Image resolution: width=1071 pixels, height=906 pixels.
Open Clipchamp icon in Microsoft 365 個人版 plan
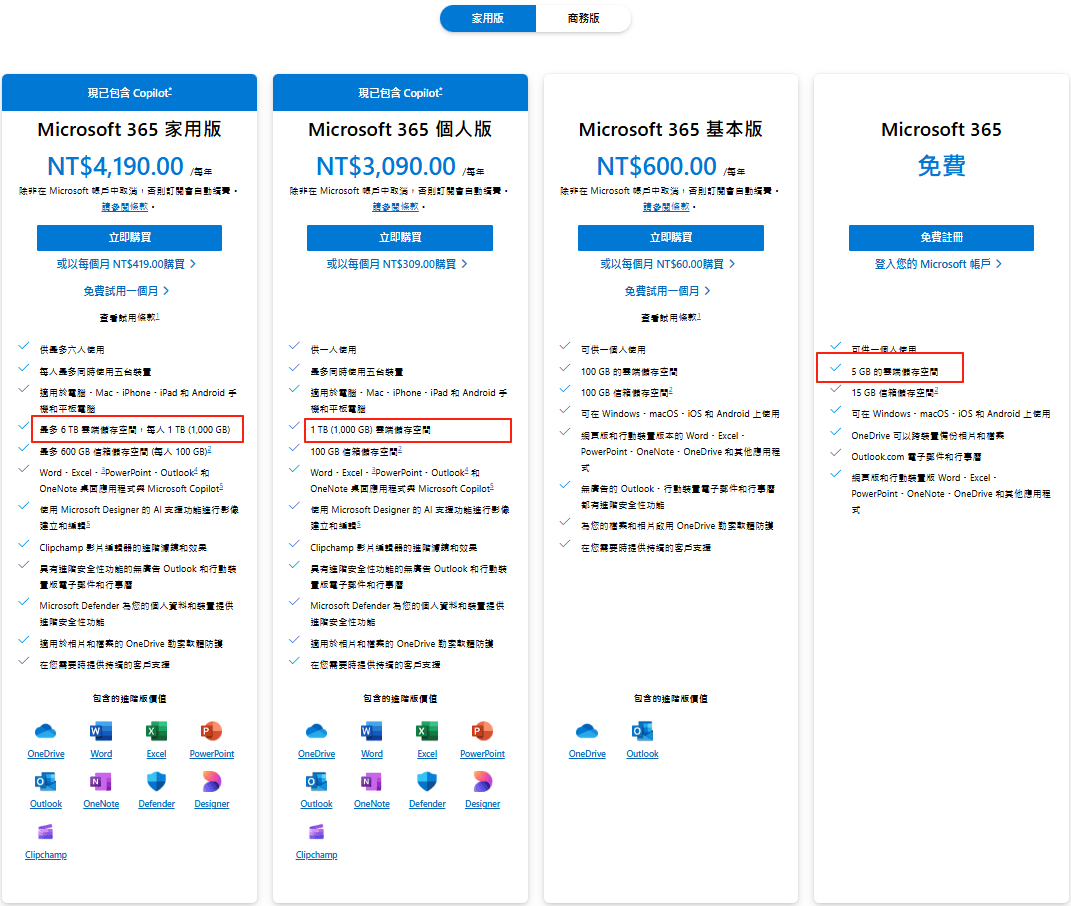point(316,832)
